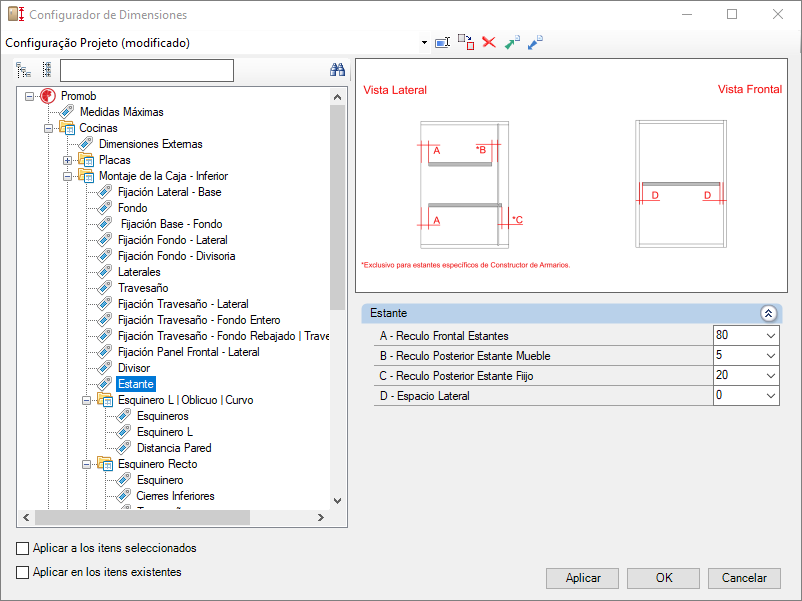The height and width of the screenshot is (601, 802).
Task: Click the Promob red globe icon
Action: [x=48, y=96]
